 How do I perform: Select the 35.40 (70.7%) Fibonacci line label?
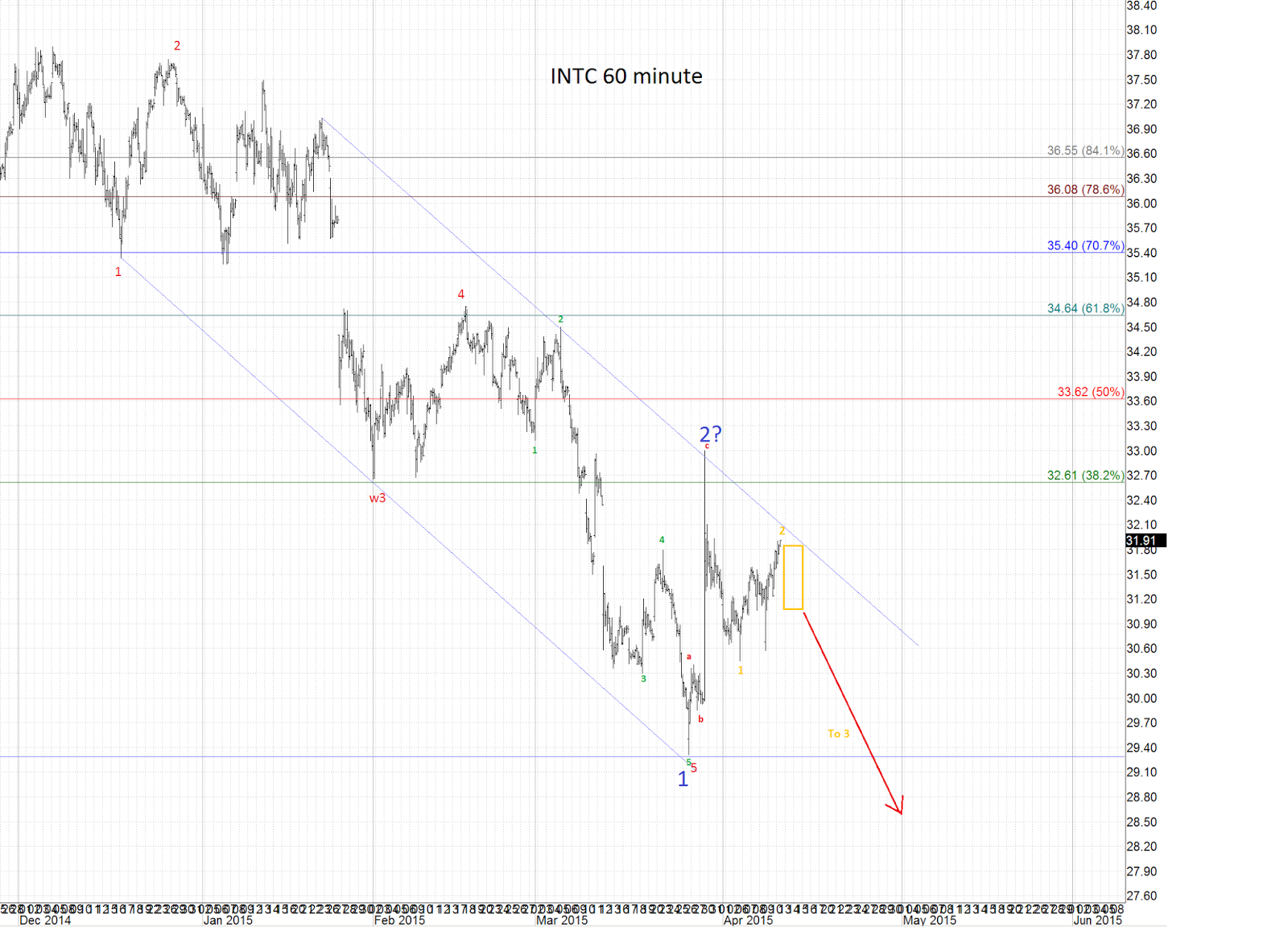point(1084,246)
